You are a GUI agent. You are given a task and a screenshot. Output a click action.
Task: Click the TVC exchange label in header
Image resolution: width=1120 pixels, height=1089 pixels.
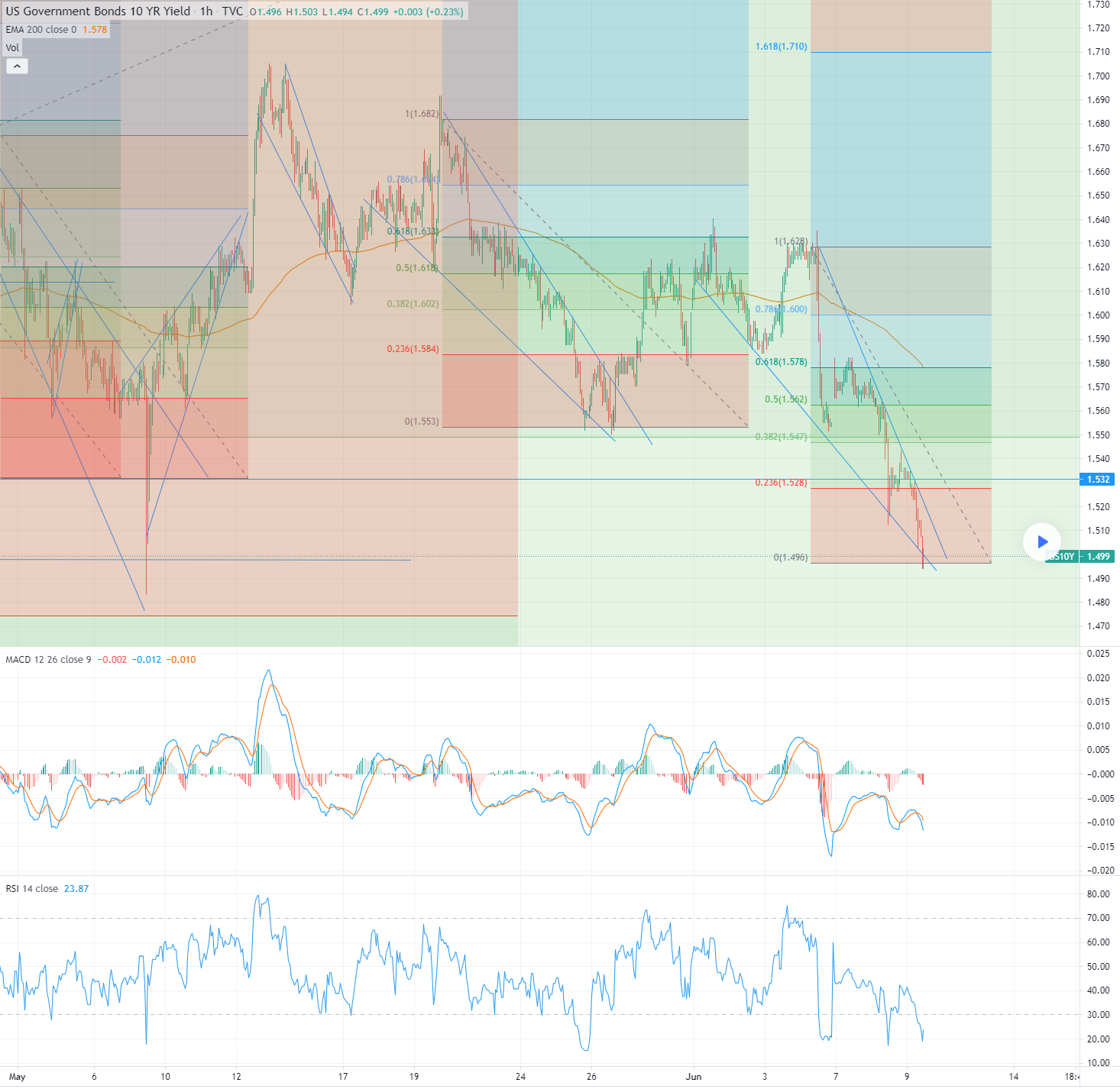[232, 11]
